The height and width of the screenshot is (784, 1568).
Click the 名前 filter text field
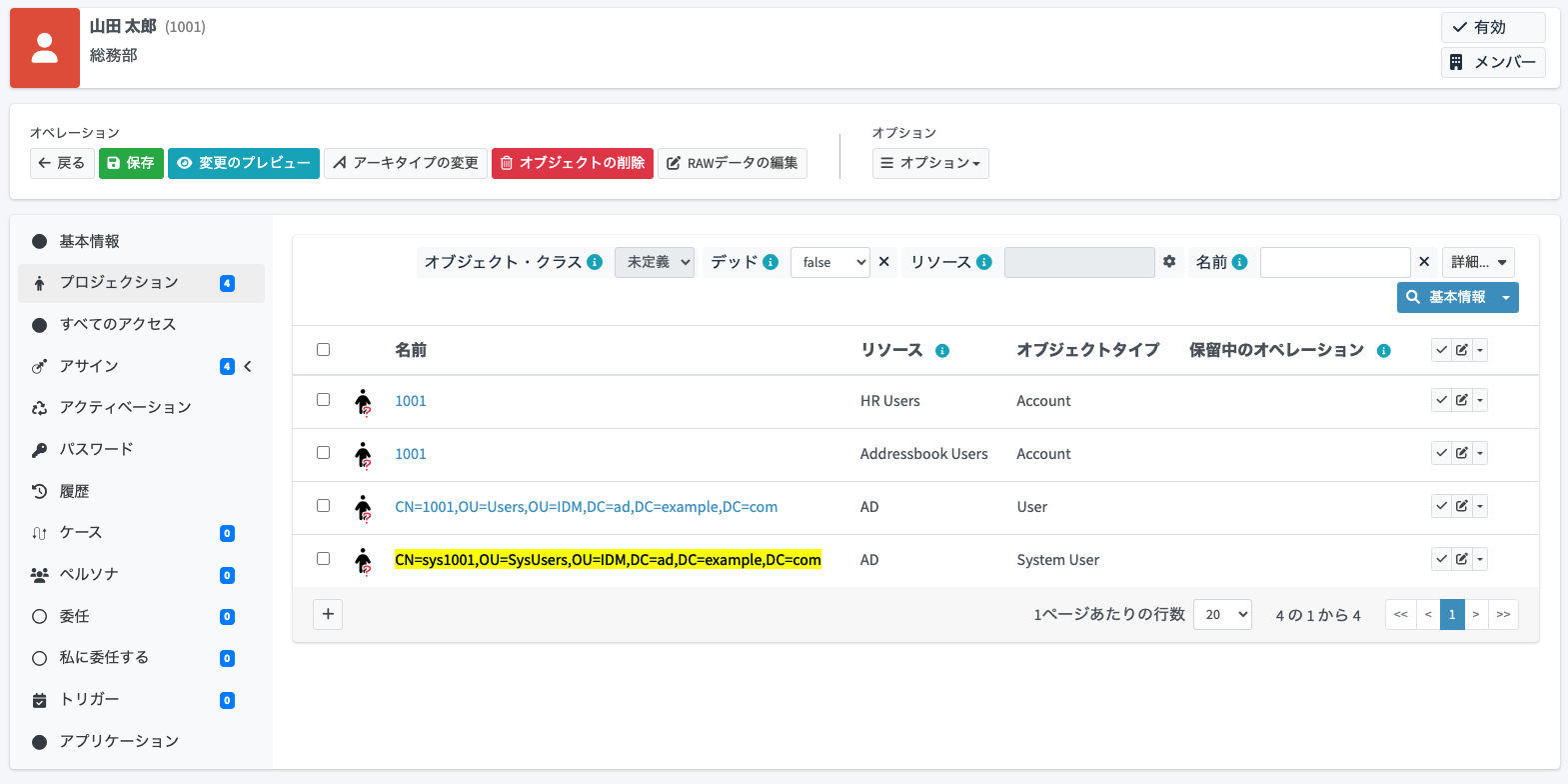click(x=1335, y=262)
